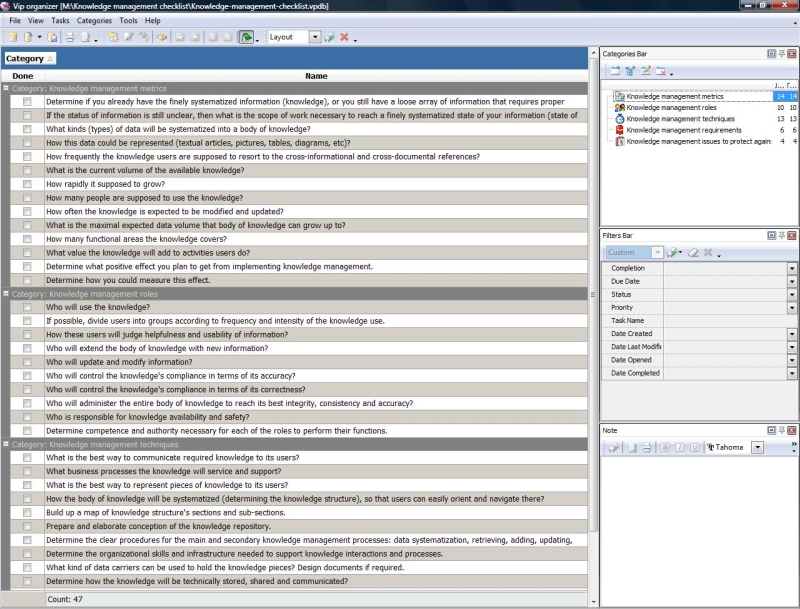
Task: Mark 'Prepare and elaborate conception' task done
Action: click(28, 526)
